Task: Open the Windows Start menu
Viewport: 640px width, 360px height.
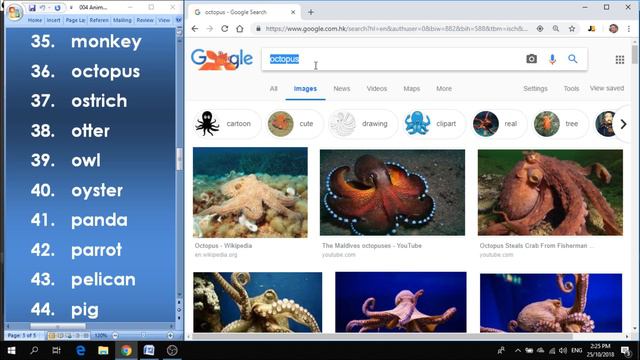Action: 11,350
